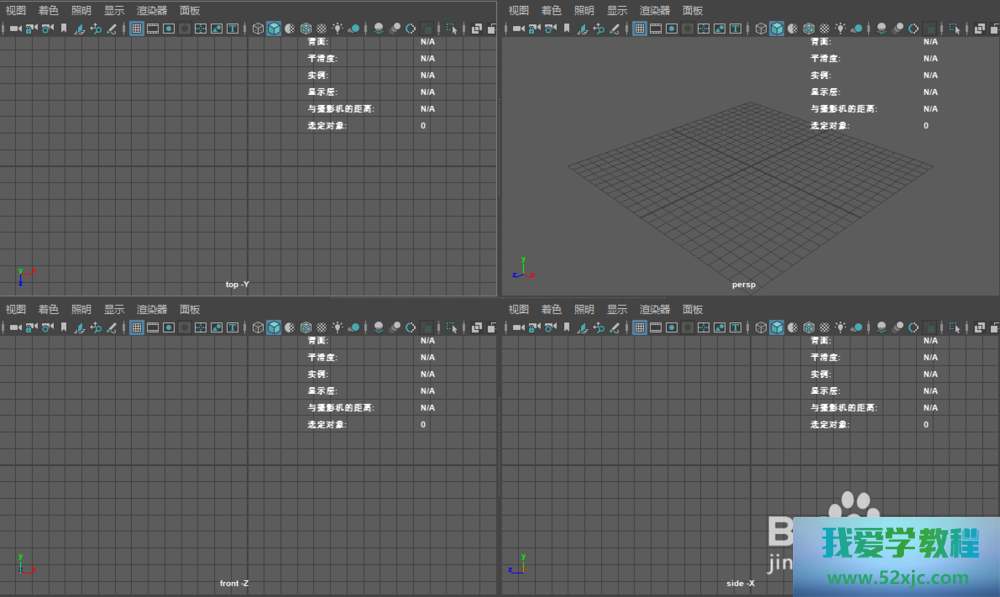Viewport: 1000px width, 597px height.
Task: Open 面板 menu in perspective panel
Action: 692,10
